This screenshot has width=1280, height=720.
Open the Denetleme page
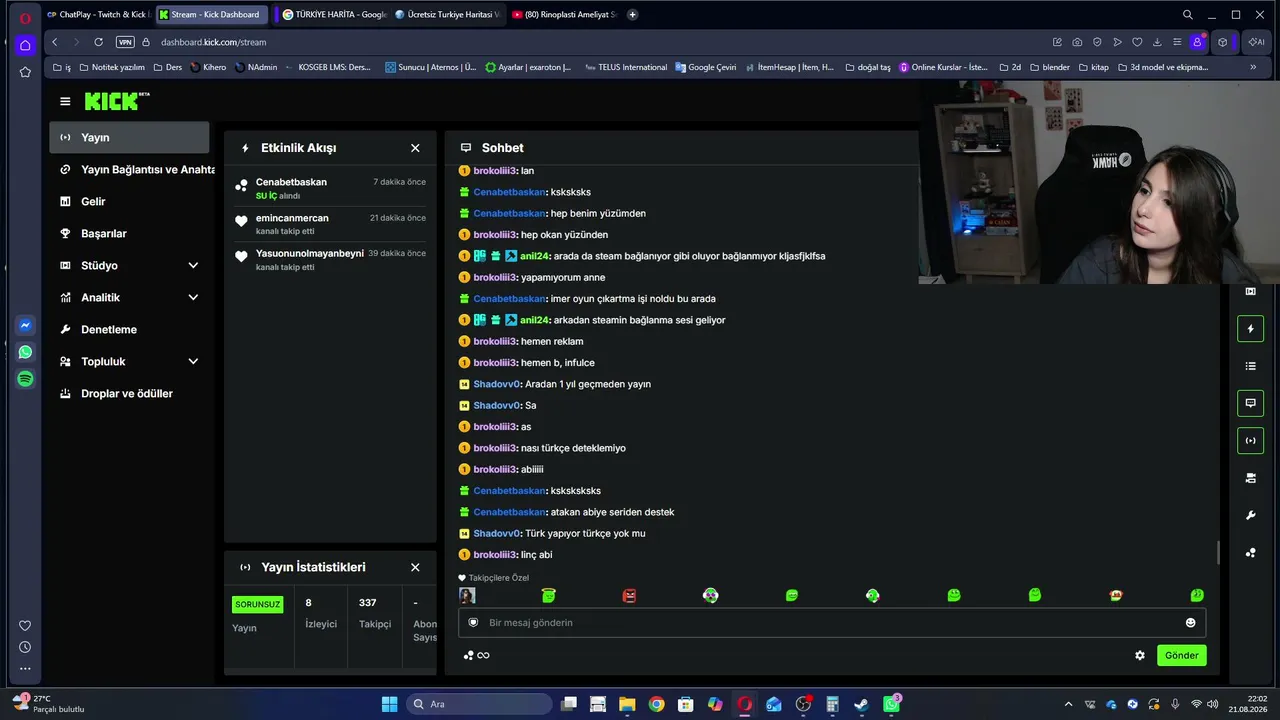(129, 329)
